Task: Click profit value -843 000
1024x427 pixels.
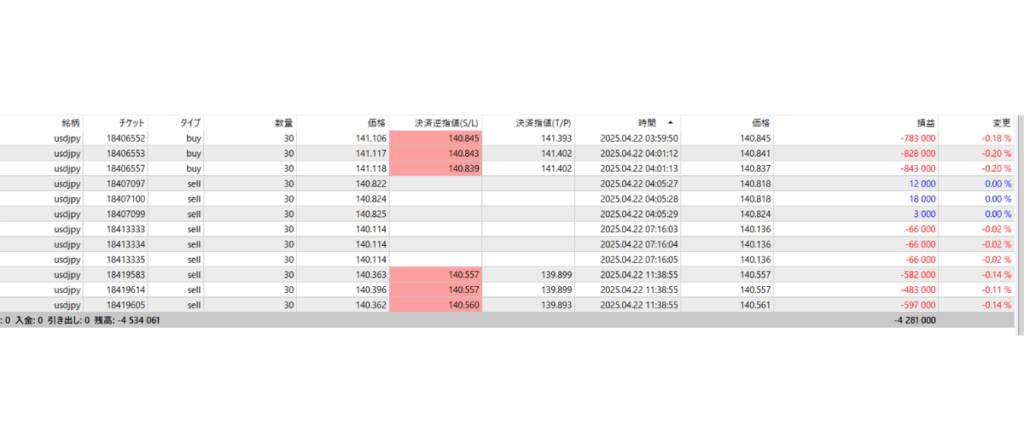Action: (x=918, y=168)
